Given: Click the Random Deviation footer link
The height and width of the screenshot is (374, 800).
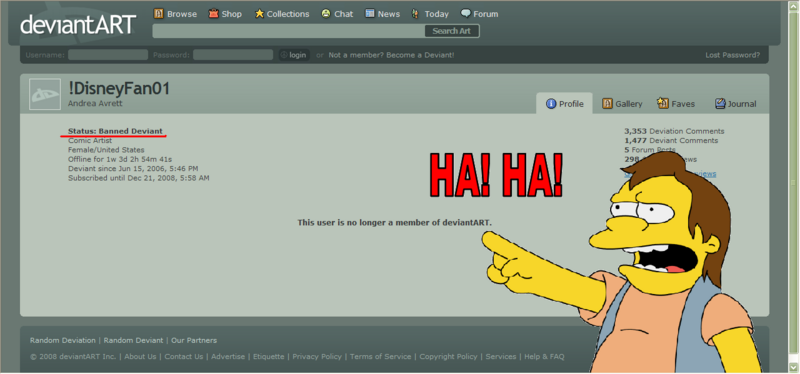Looking at the screenshot, I should point(63,340).
